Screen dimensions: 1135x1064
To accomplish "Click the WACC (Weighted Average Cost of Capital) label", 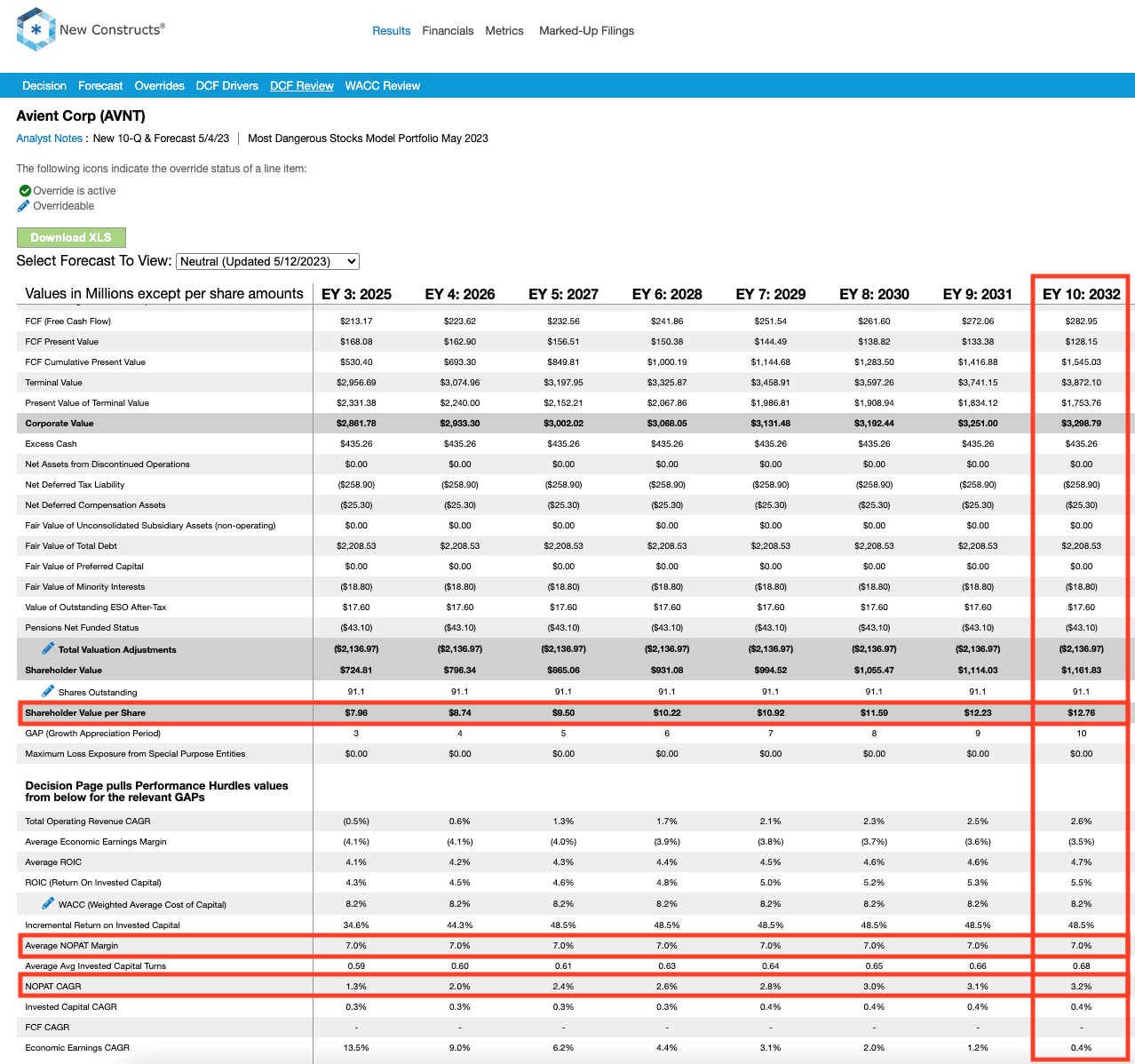I will point(142,905).
